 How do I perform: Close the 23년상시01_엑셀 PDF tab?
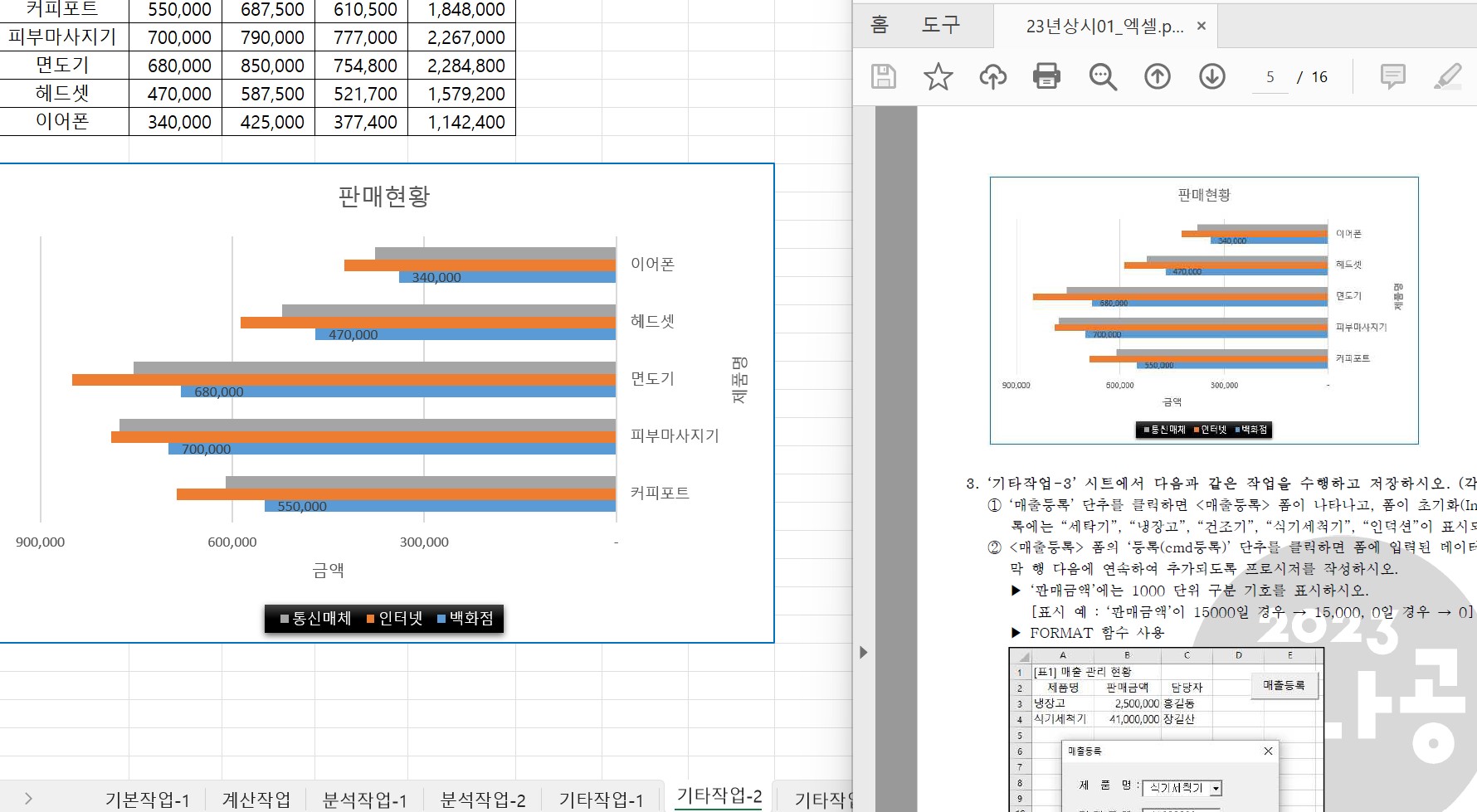coord(1201,26)
